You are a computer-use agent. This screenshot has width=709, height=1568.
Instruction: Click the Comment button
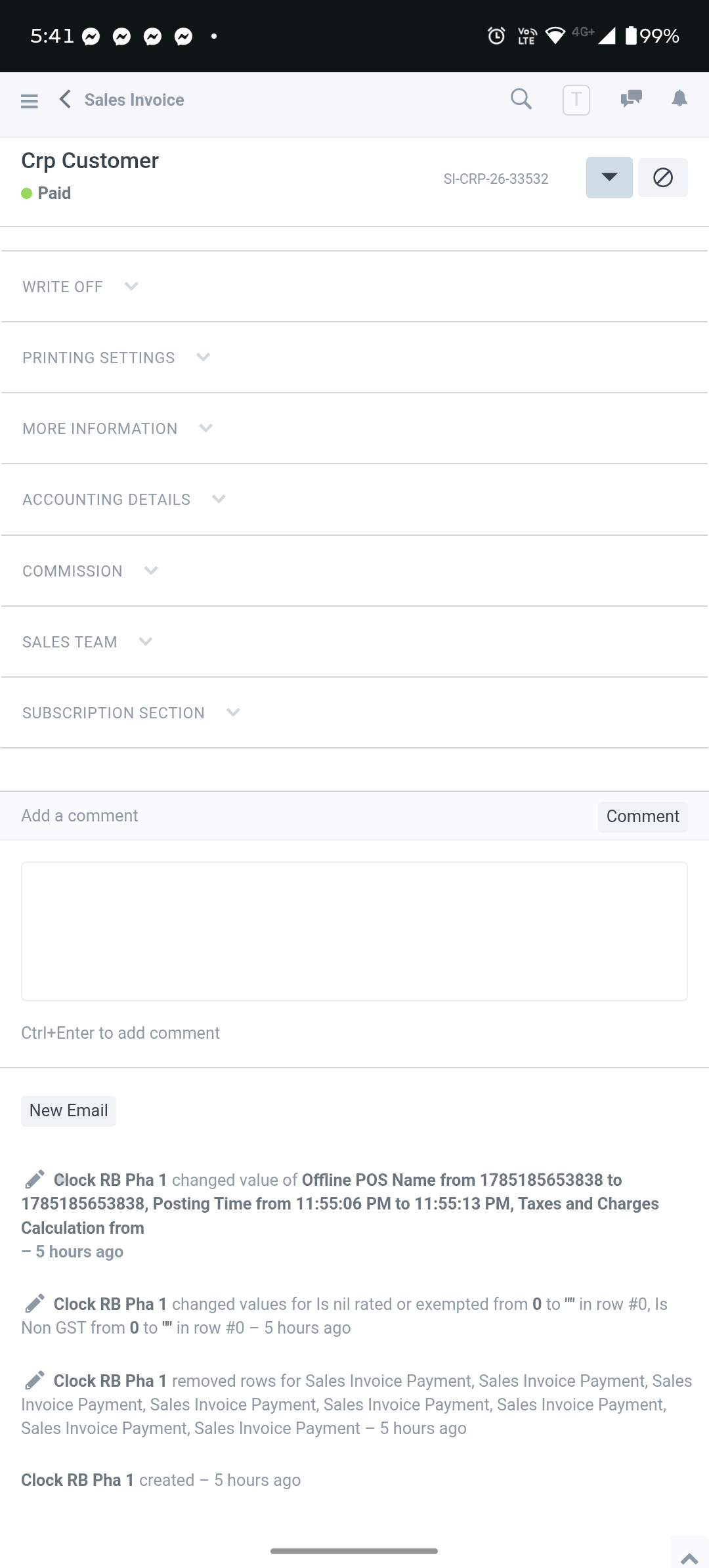[x=643, y=816]
